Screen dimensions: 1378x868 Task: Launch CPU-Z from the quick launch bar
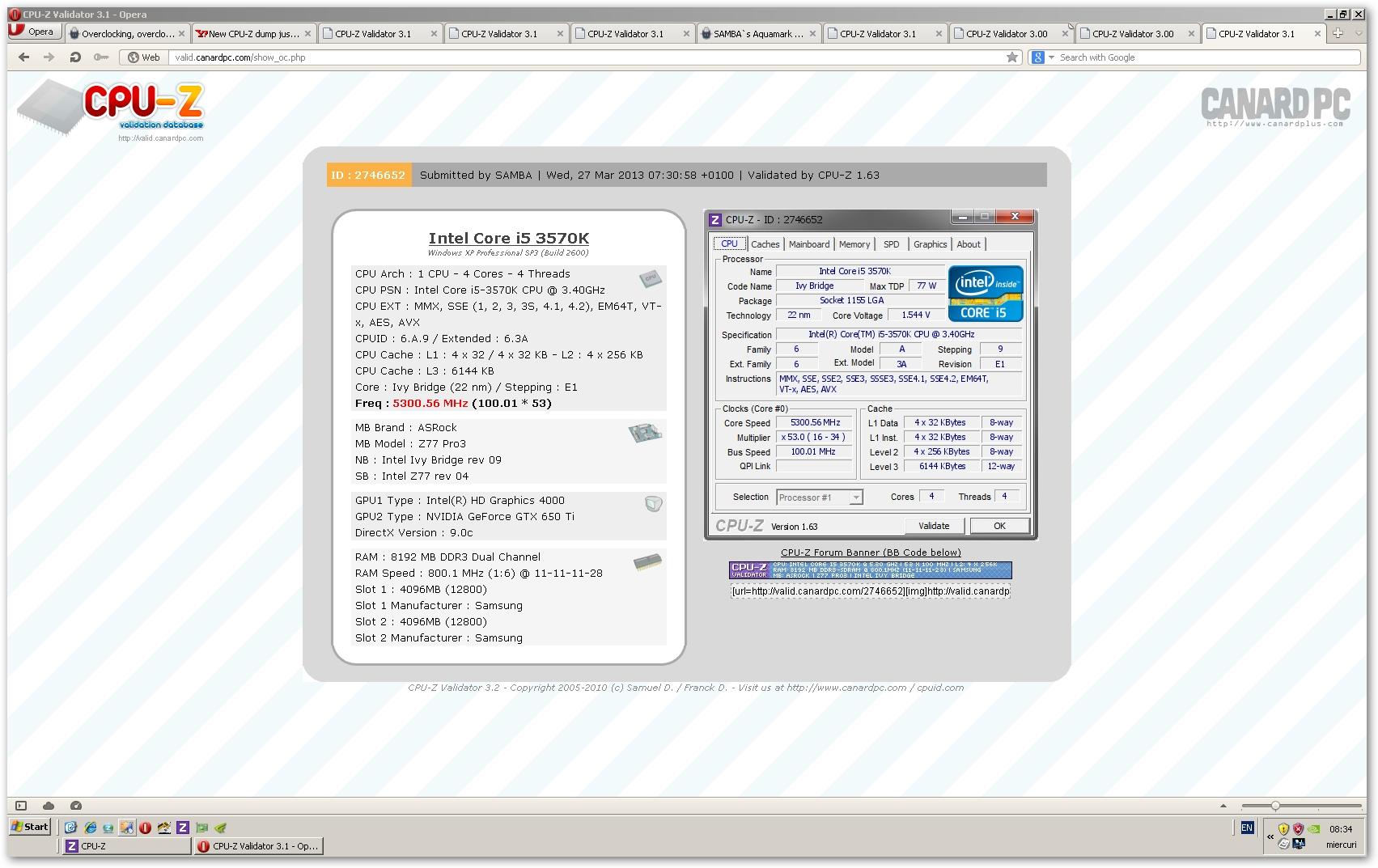pyautogui.click(x=183, y=828)
